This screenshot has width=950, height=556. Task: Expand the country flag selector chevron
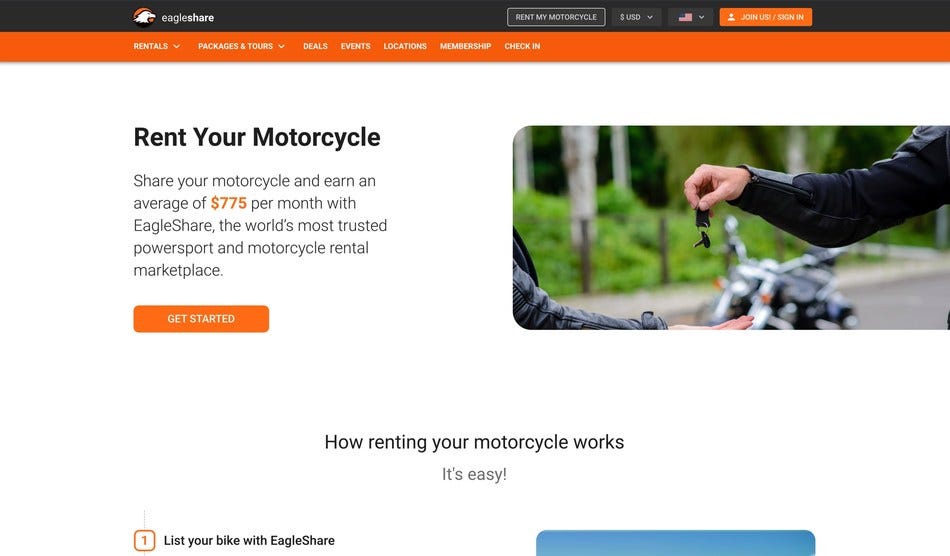702,17
